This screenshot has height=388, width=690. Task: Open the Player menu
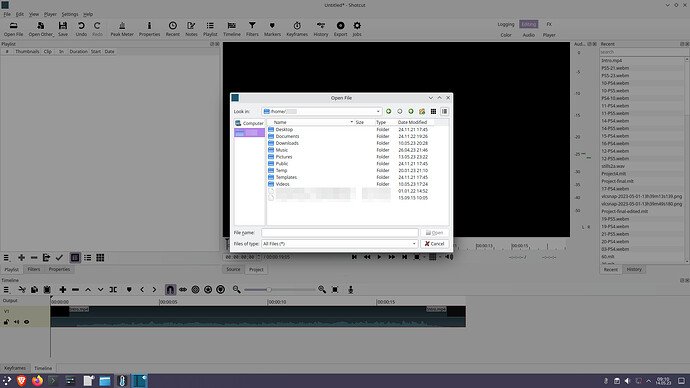pos(50,14)
